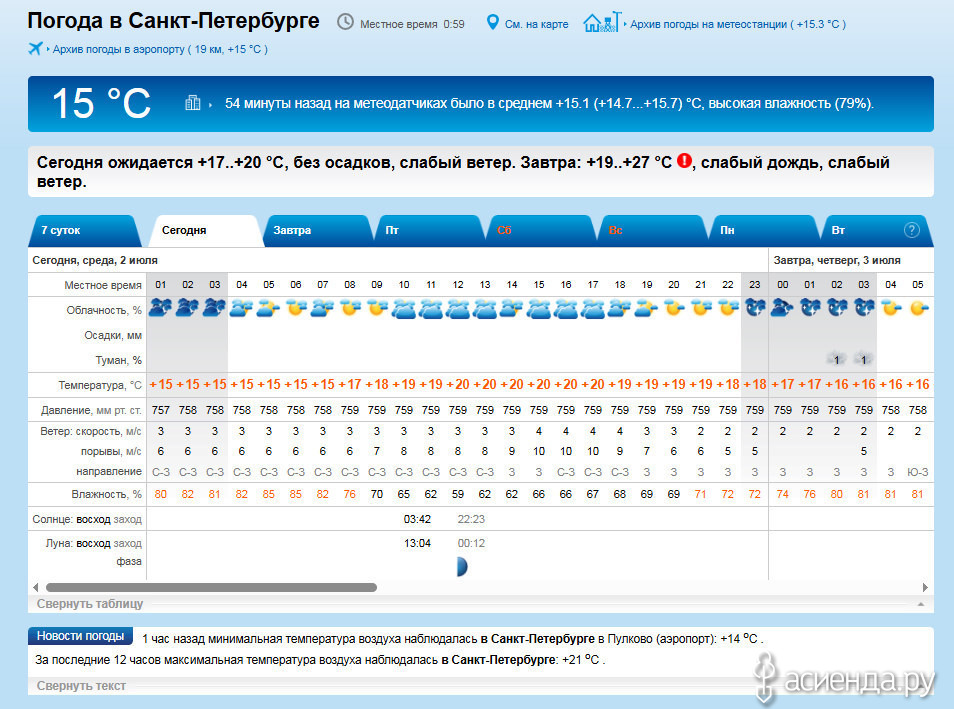
Task: Click the building sensor icon in banner
Action: pos(192,103)
